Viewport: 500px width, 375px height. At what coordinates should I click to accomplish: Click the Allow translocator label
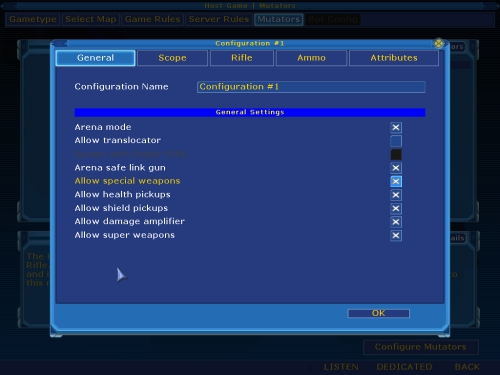[x=117, y=140]
